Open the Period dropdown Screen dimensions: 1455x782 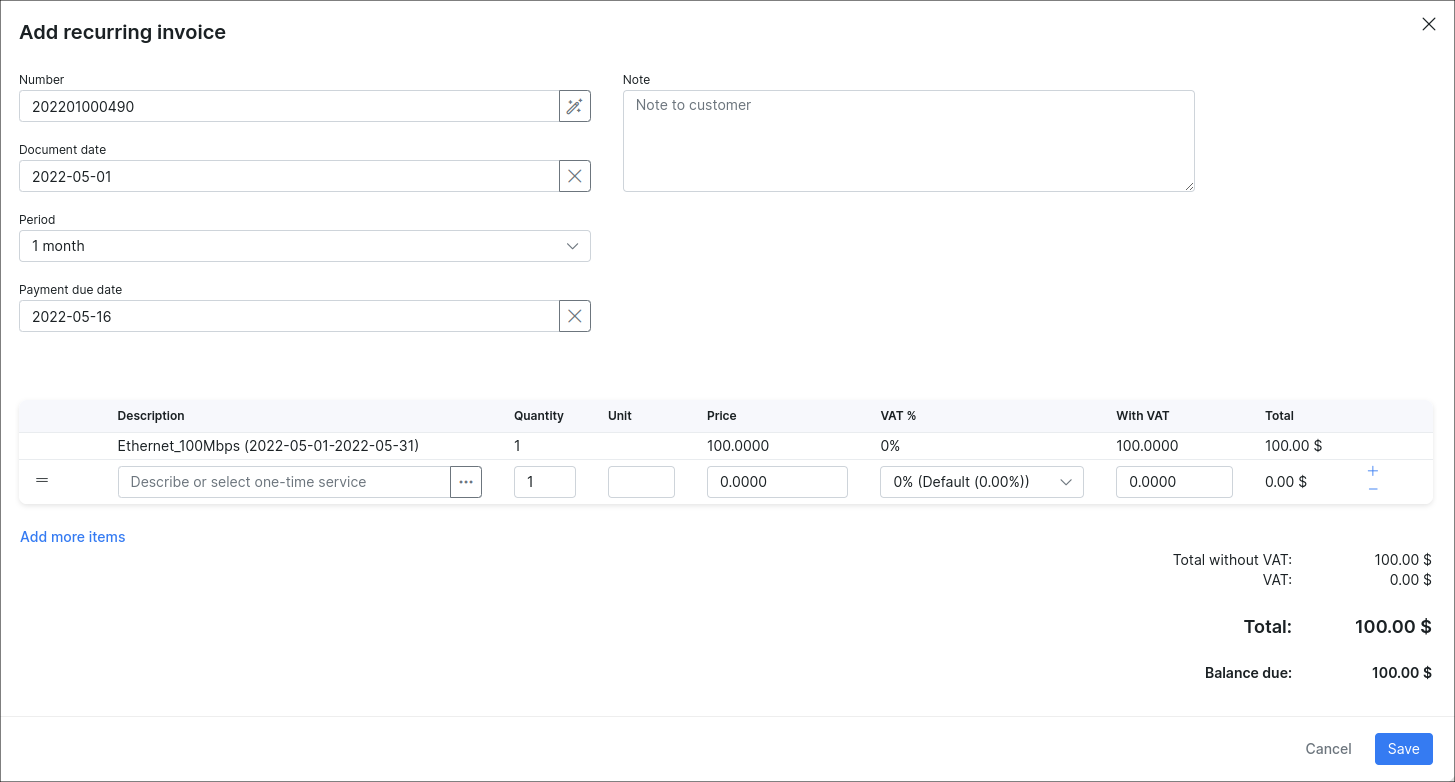[x=304, y=246]
